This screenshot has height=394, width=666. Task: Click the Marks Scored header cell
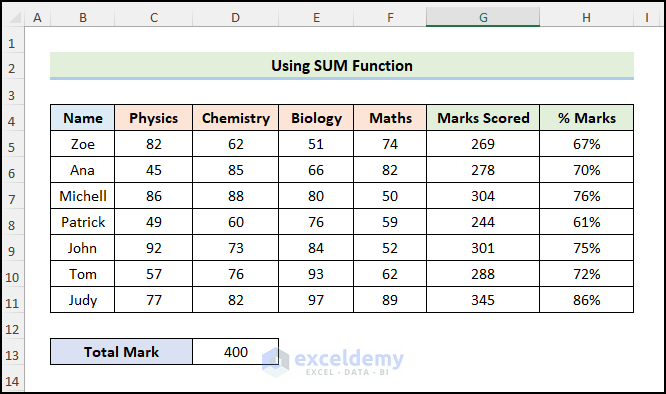(483, 118)
